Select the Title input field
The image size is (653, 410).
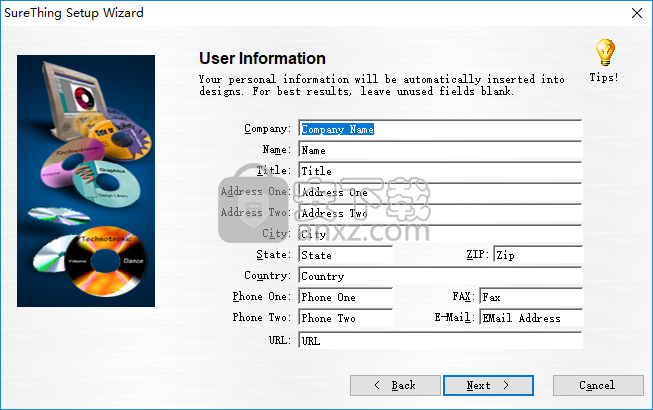click(440, 170)
